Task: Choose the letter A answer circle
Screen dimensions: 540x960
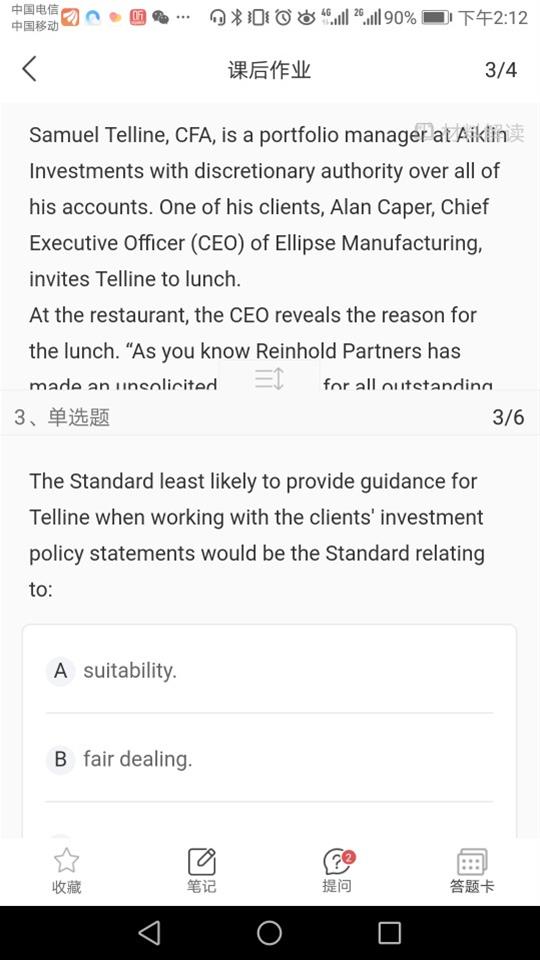Action: (60, 671)
